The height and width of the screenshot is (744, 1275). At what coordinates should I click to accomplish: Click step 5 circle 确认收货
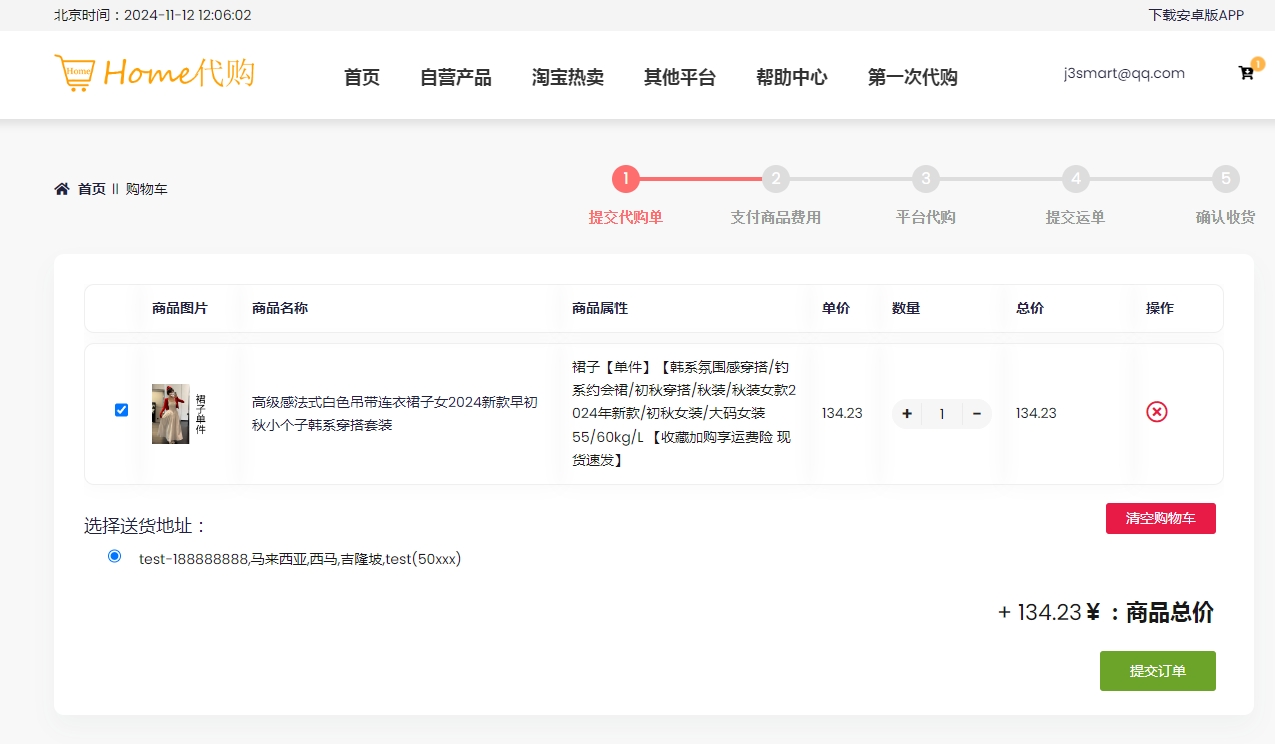tap(1225, 180)
